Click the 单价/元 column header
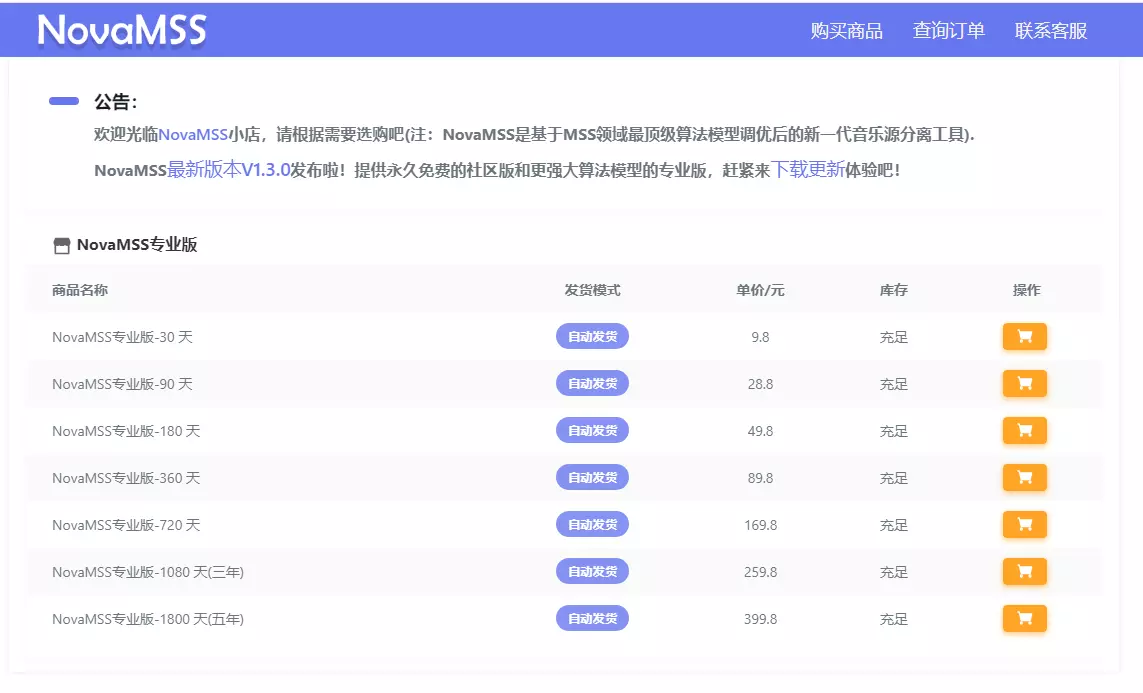Viewport: 1143px width, 693px height. 760,290
